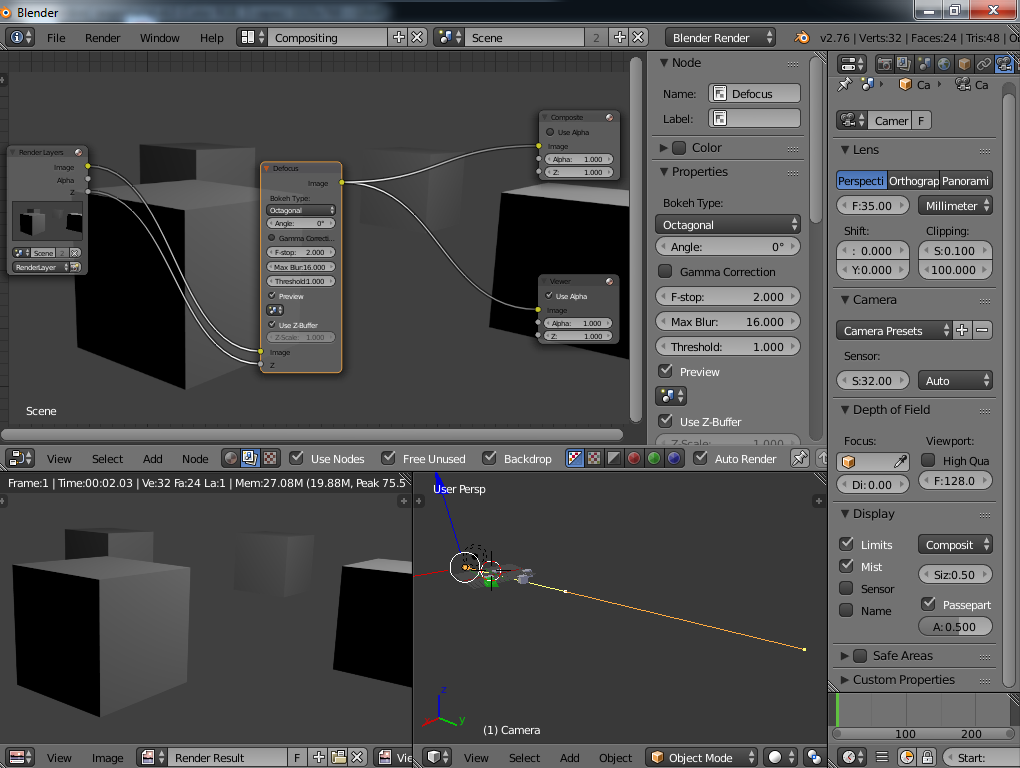
Task: Open the World properties tab (globe icon)
Action: (x=944, y=64)
